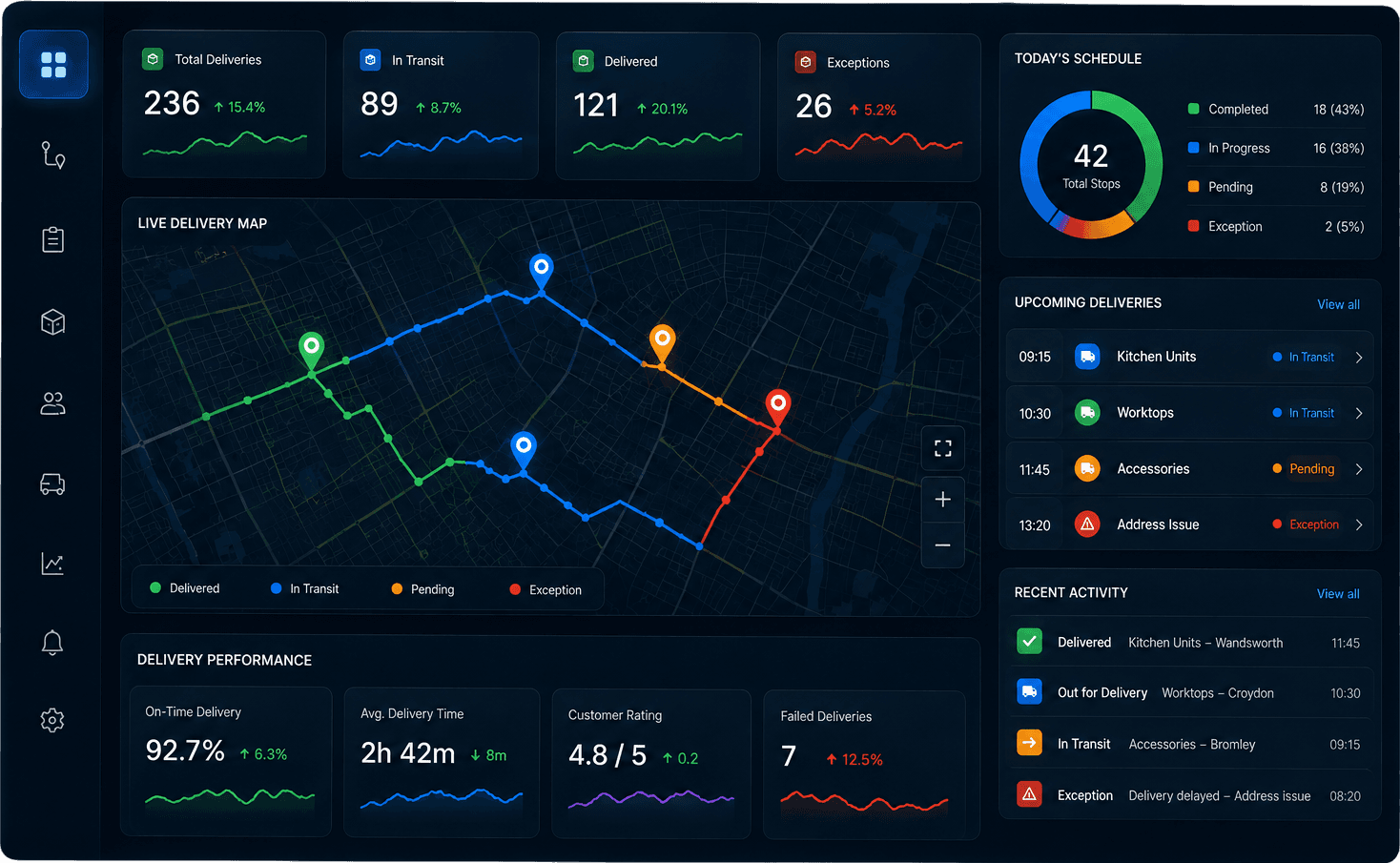Click the 89 in transit value
This screenshot has width=1400, height=863.
click(379, 104)
